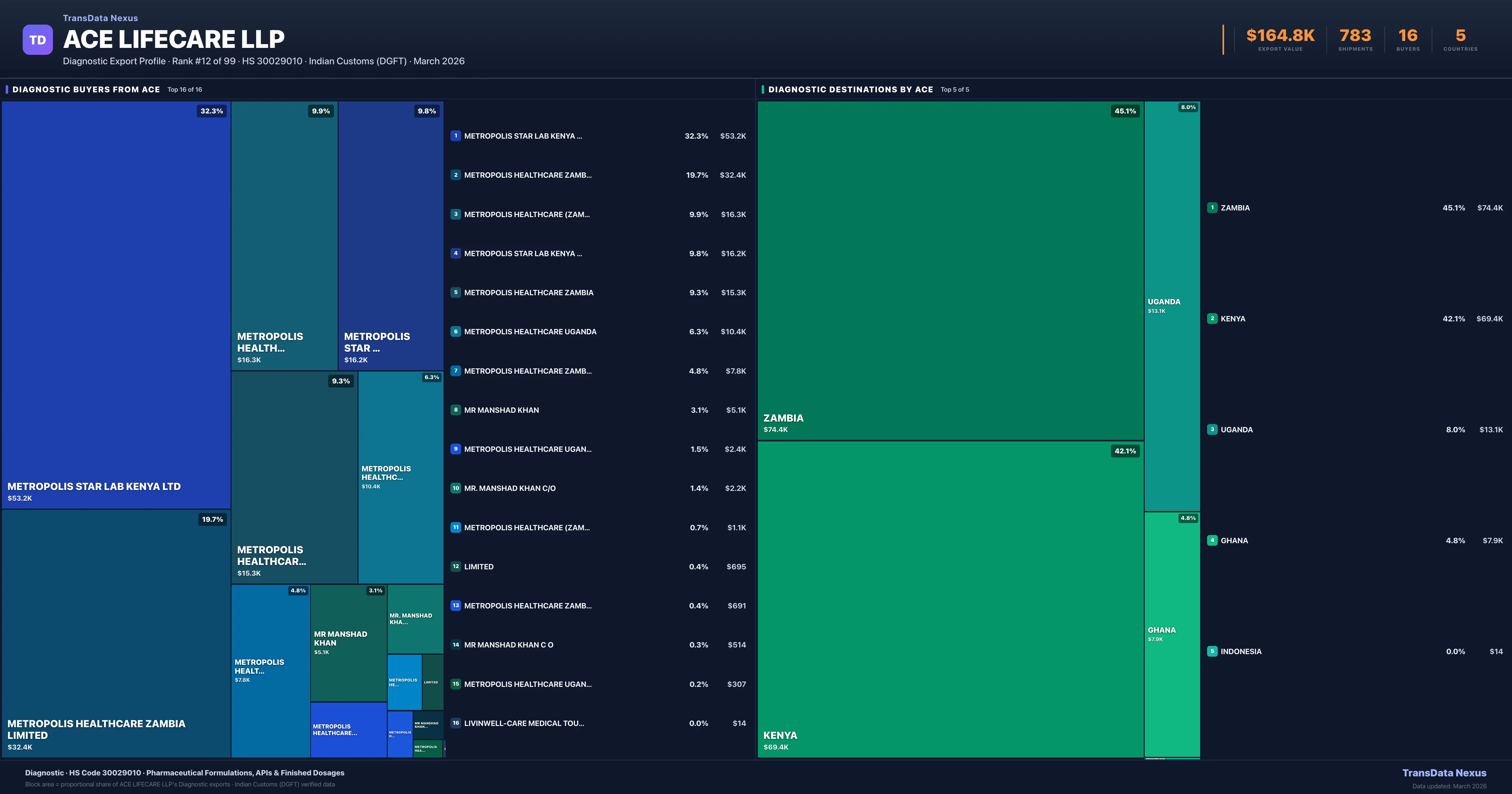This screenshot has width=1512, height=794.
Task: Click rank badge 16 beside Livinwell-Care Medical
Action: coord(455,723)
